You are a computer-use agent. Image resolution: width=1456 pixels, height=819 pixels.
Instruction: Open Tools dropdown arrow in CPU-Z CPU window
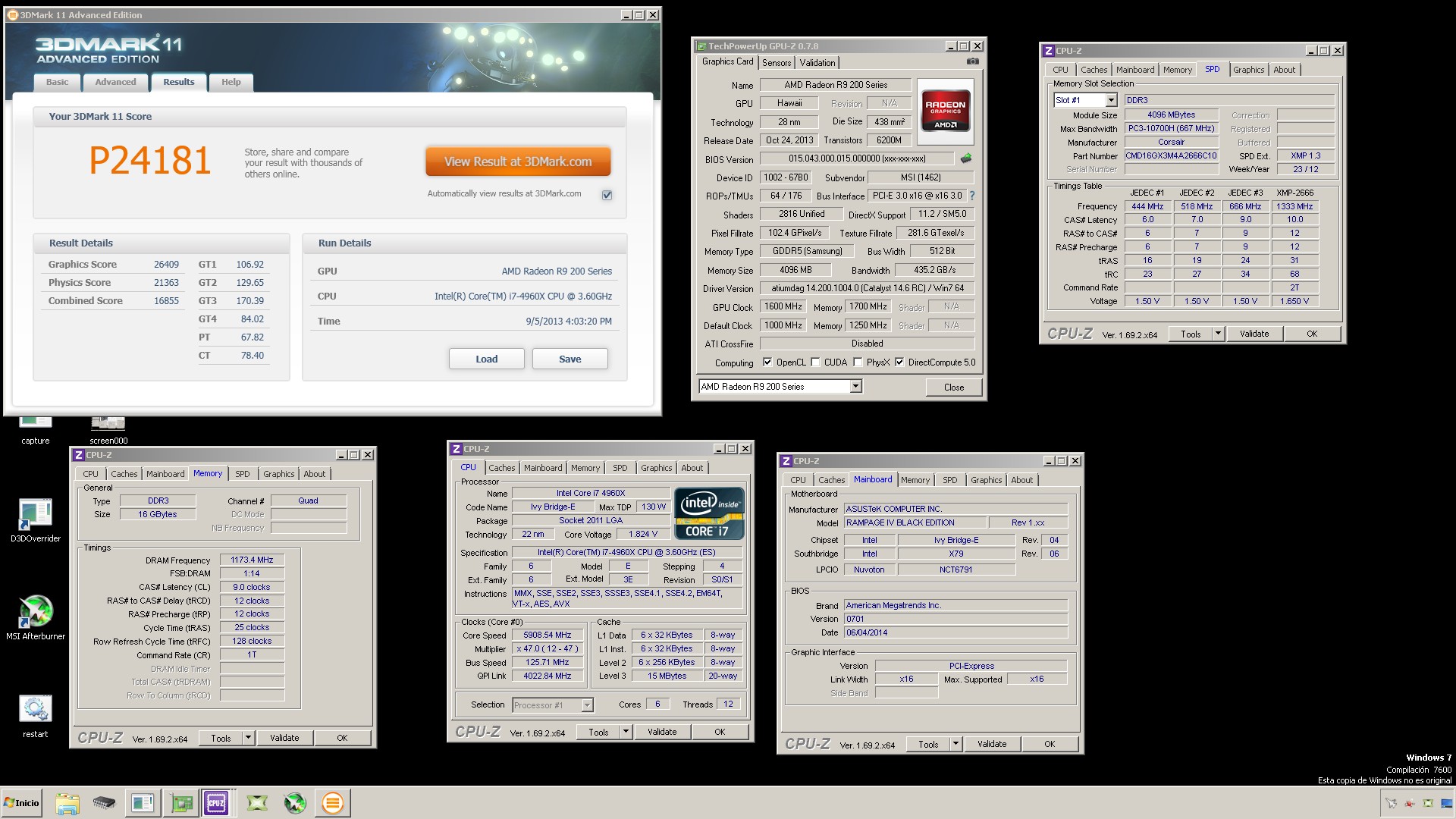pos(626,732)
